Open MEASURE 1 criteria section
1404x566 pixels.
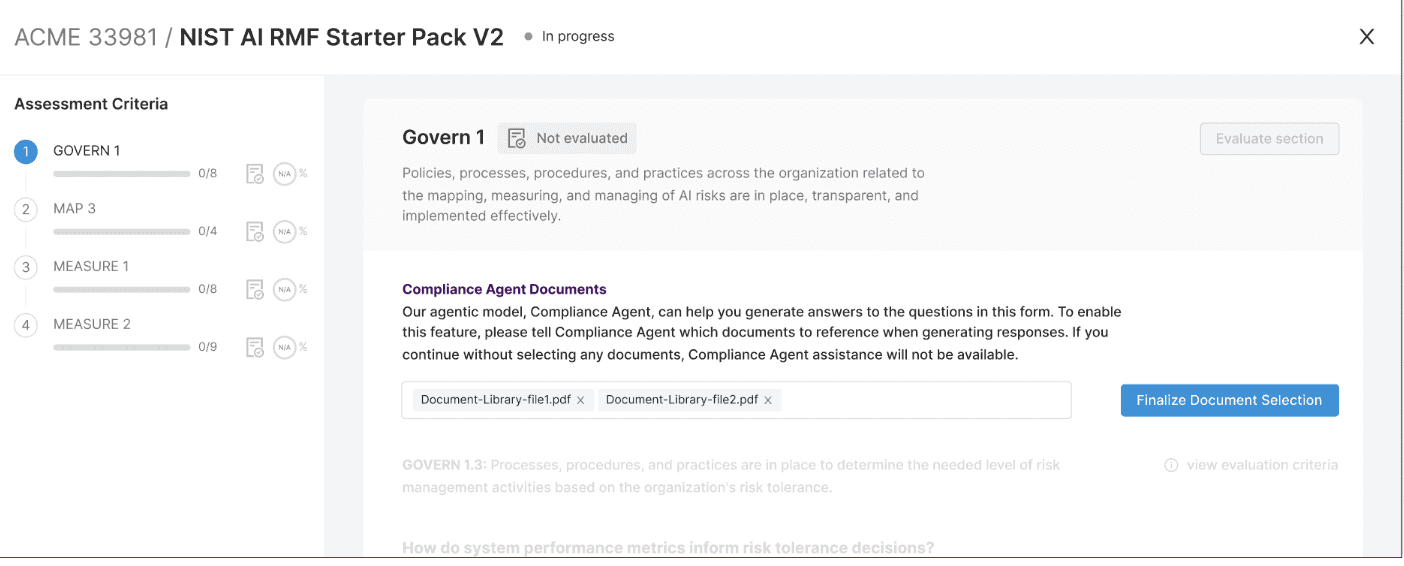[91, 267]
